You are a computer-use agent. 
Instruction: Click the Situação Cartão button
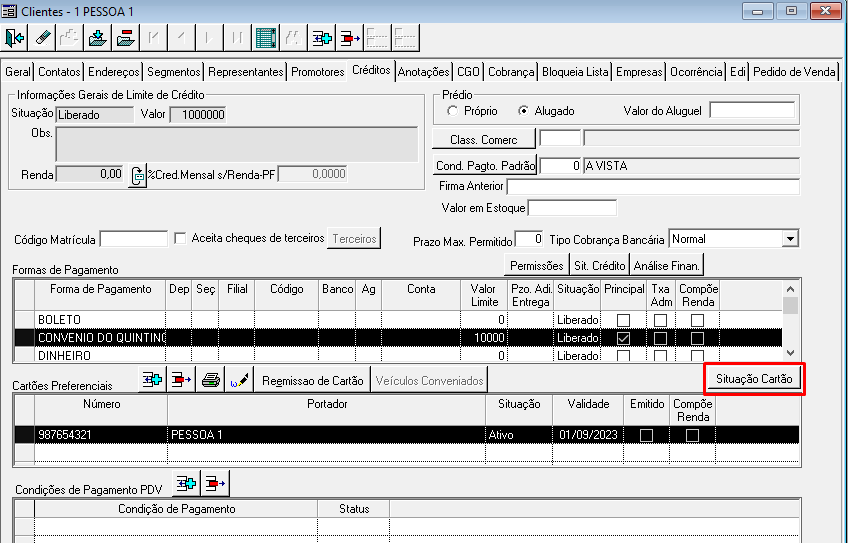[754, 379]
